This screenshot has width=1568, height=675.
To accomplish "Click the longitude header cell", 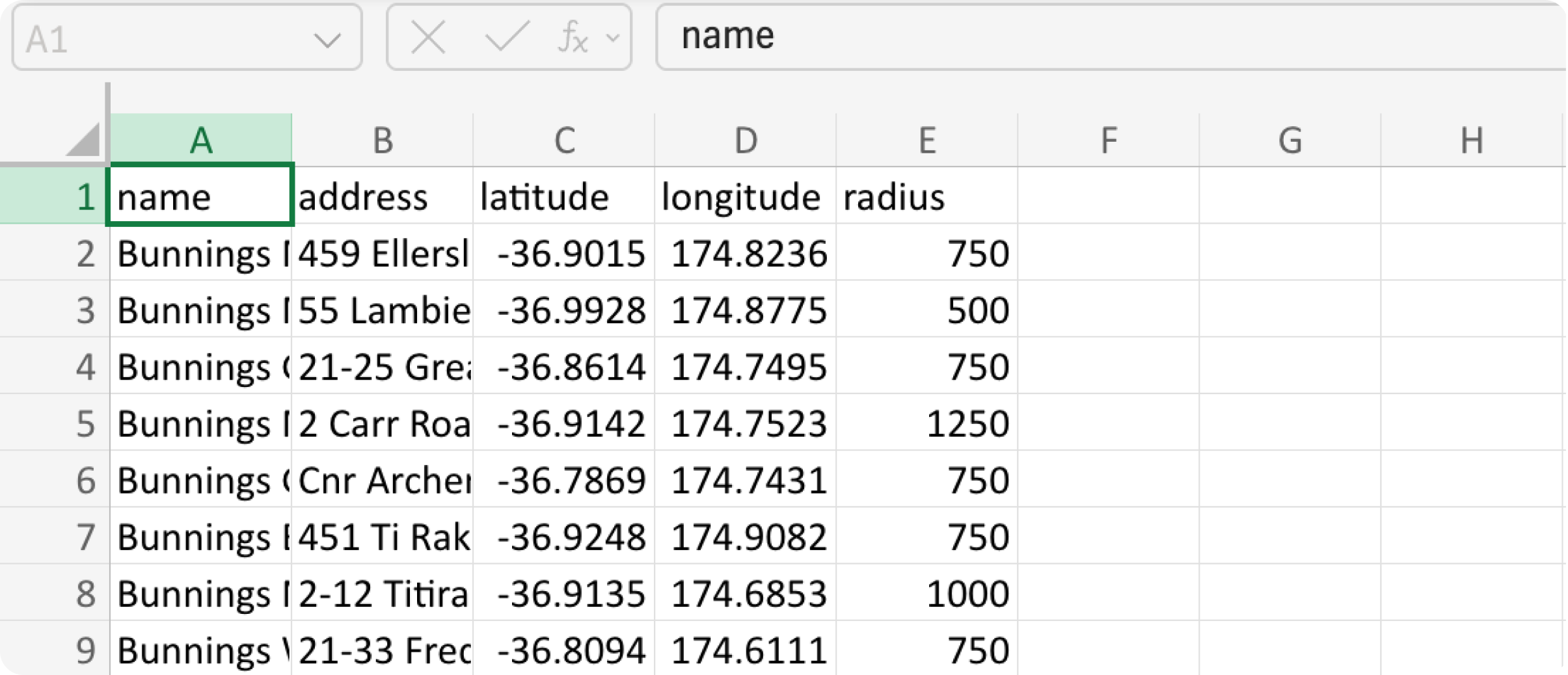I will tap(746, 196).
